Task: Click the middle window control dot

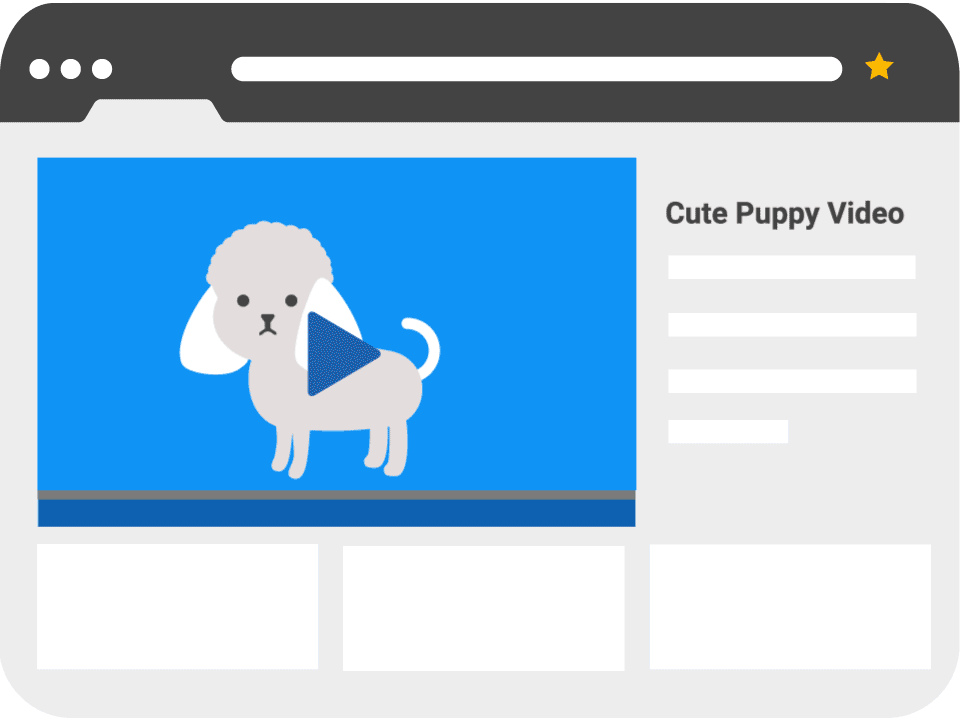Action: (71, 69)
